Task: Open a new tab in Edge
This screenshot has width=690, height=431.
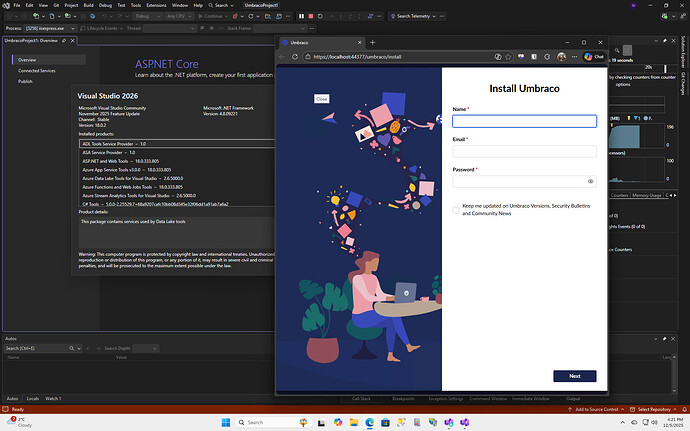Action: [373, 43]
